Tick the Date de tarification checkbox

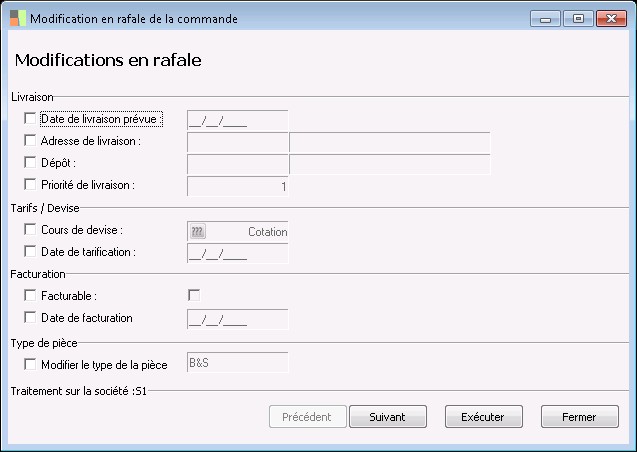click(30, 251)
